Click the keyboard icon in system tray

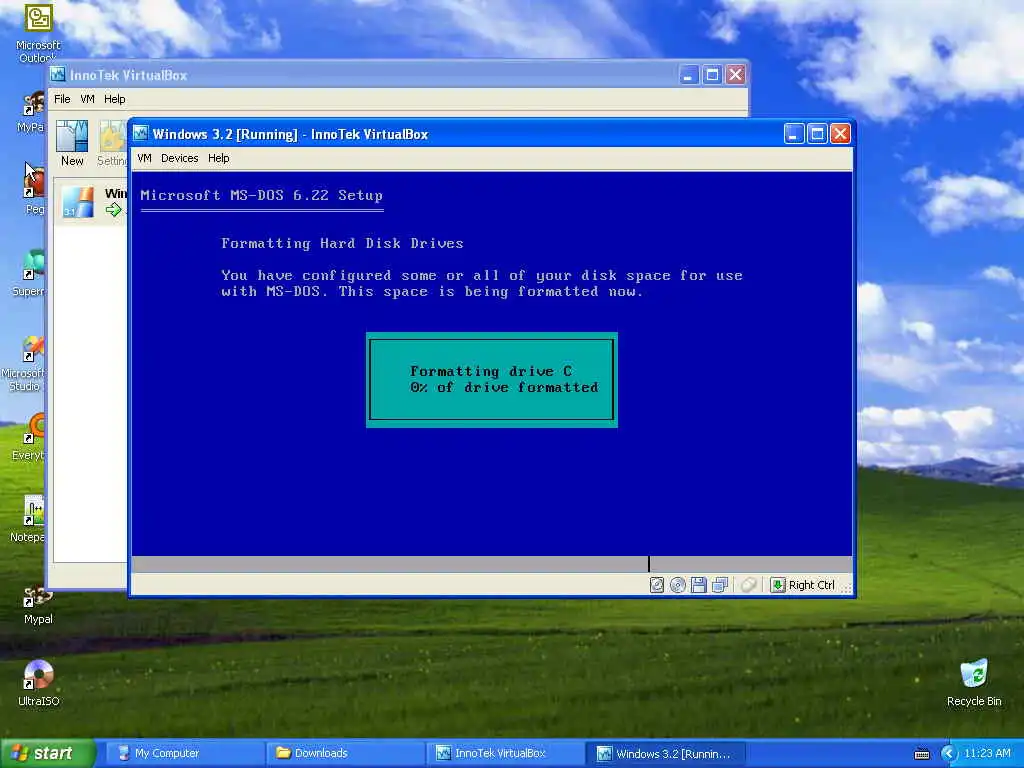921,754
